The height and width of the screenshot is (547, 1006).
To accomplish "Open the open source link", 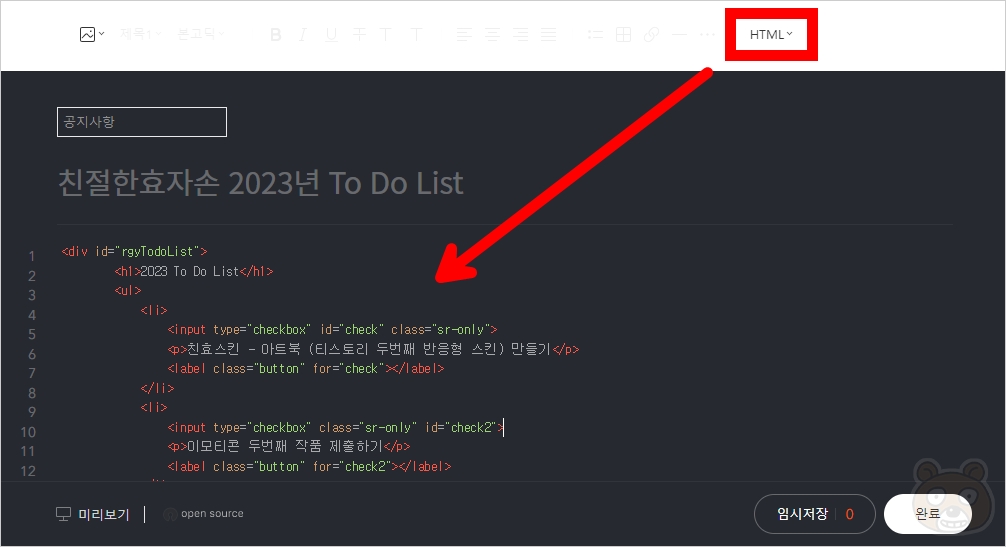I will click(212, 514).
